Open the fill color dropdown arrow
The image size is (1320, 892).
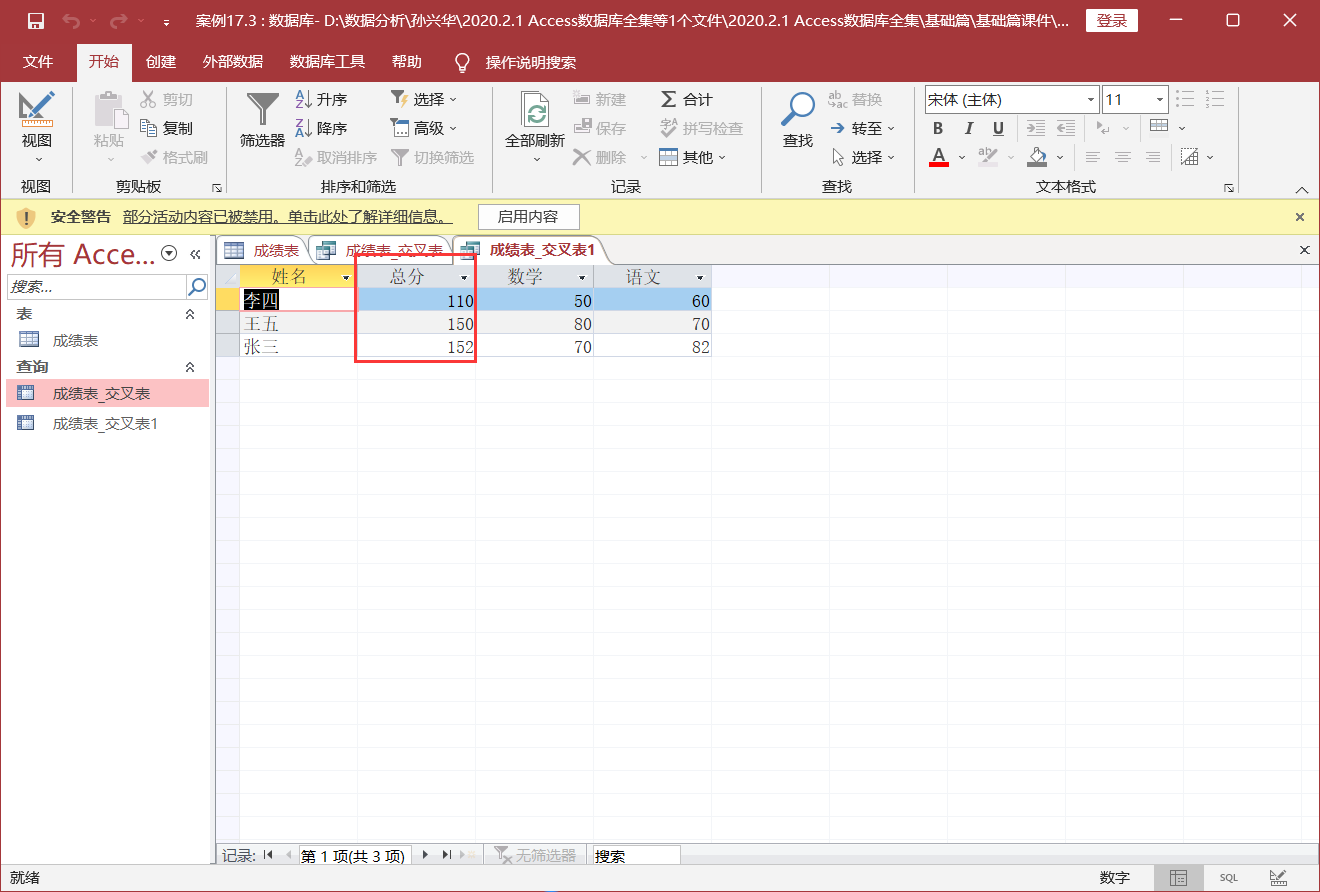click(1061, 157)
